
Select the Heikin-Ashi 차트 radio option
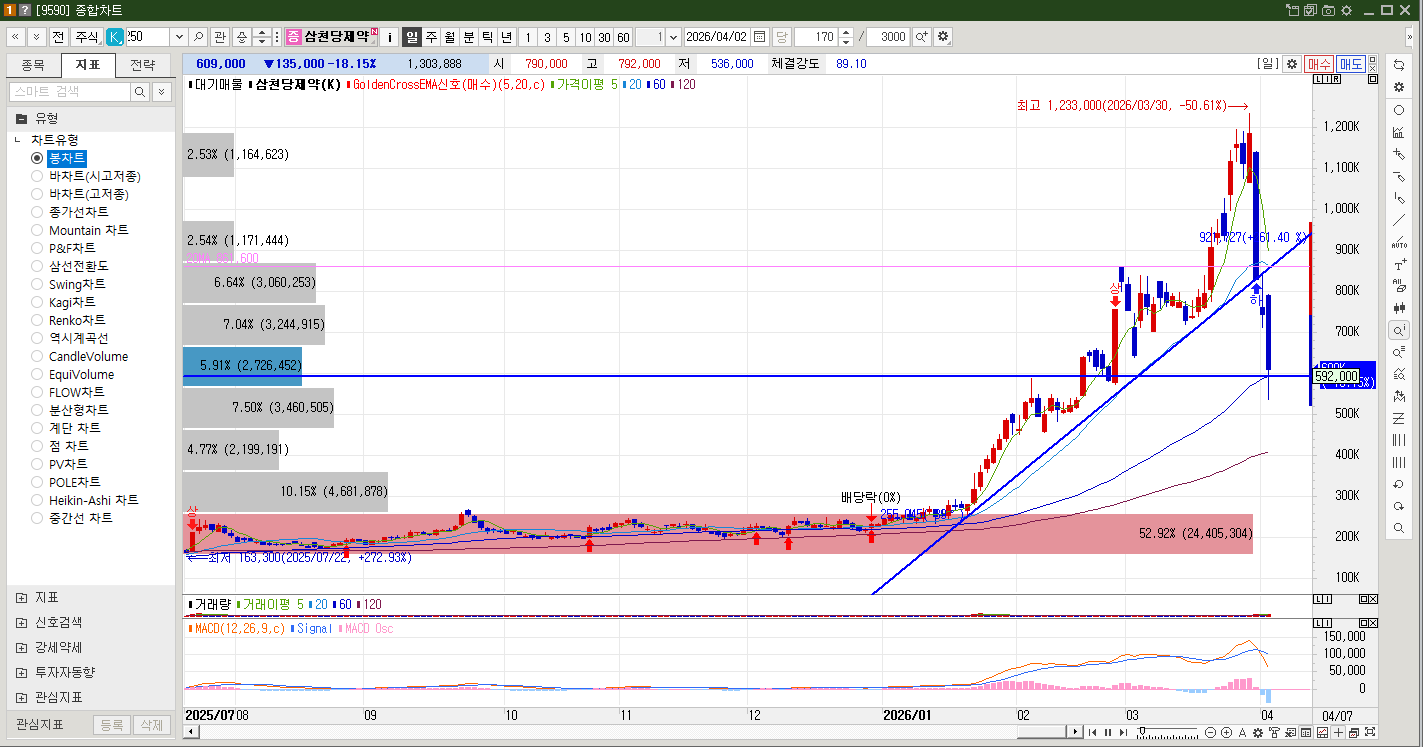(x=37, y=500)
